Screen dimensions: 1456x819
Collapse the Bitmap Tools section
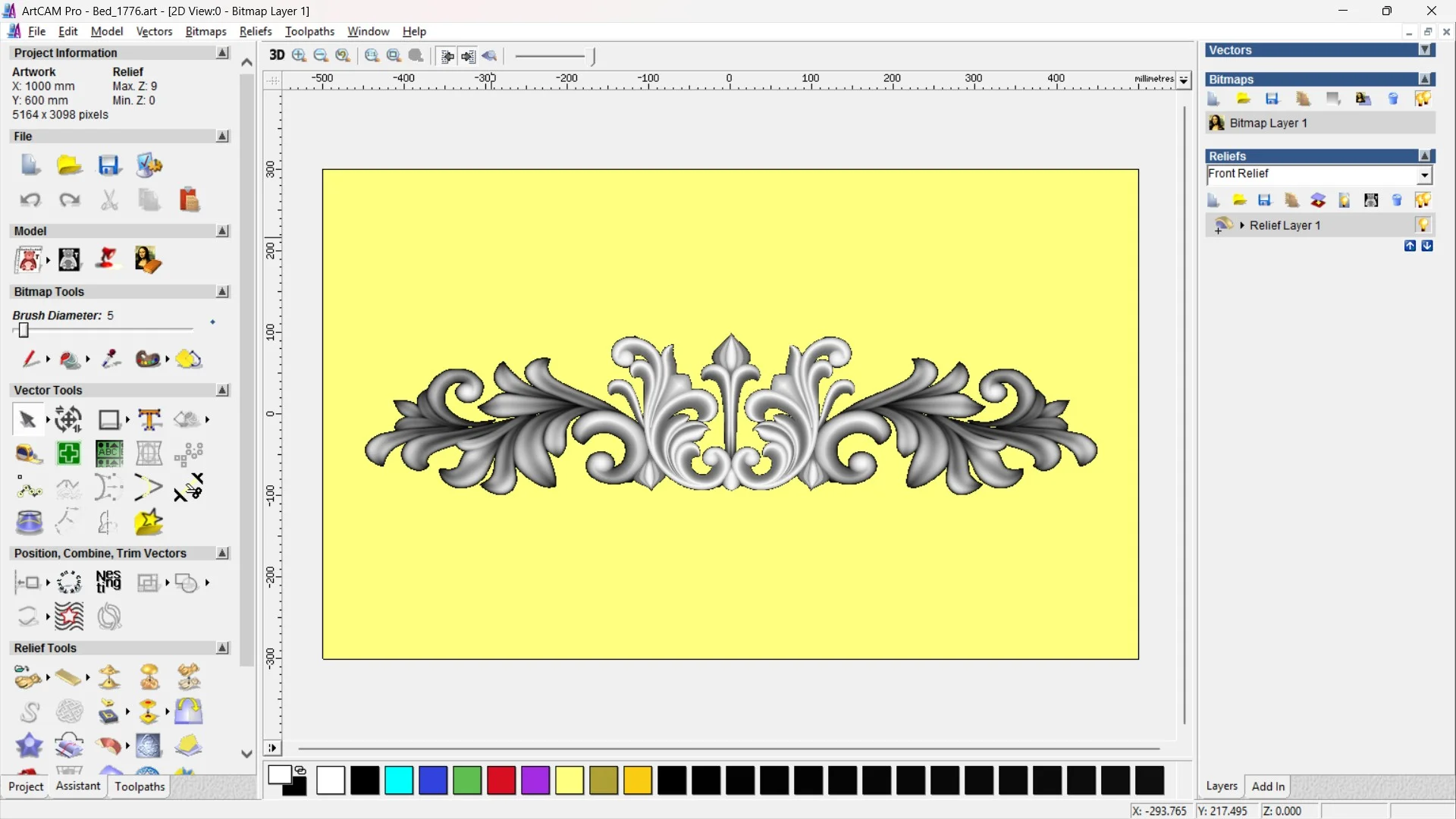tap(223, 292)
